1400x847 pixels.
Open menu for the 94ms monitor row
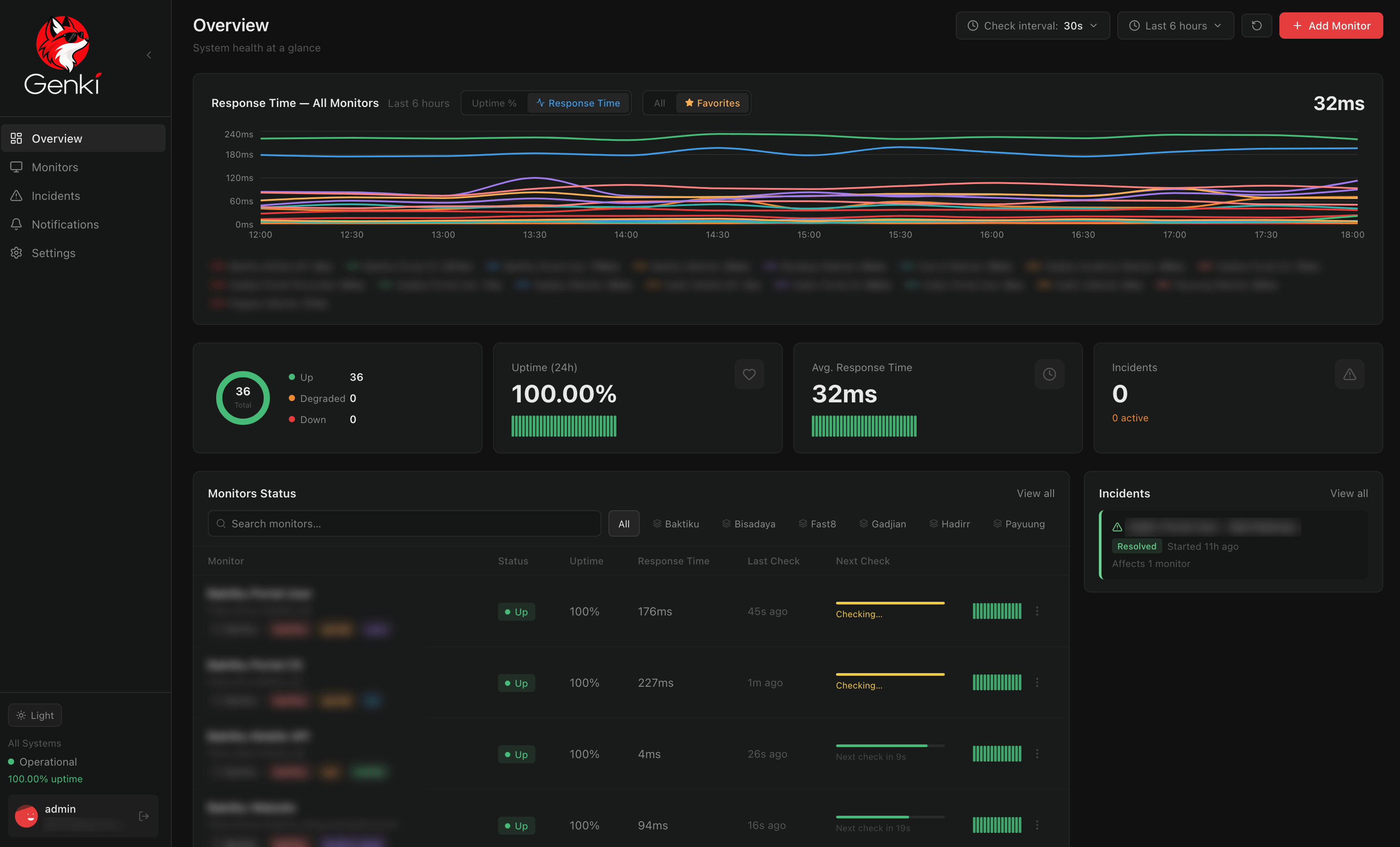click(x=1037, y=825)
